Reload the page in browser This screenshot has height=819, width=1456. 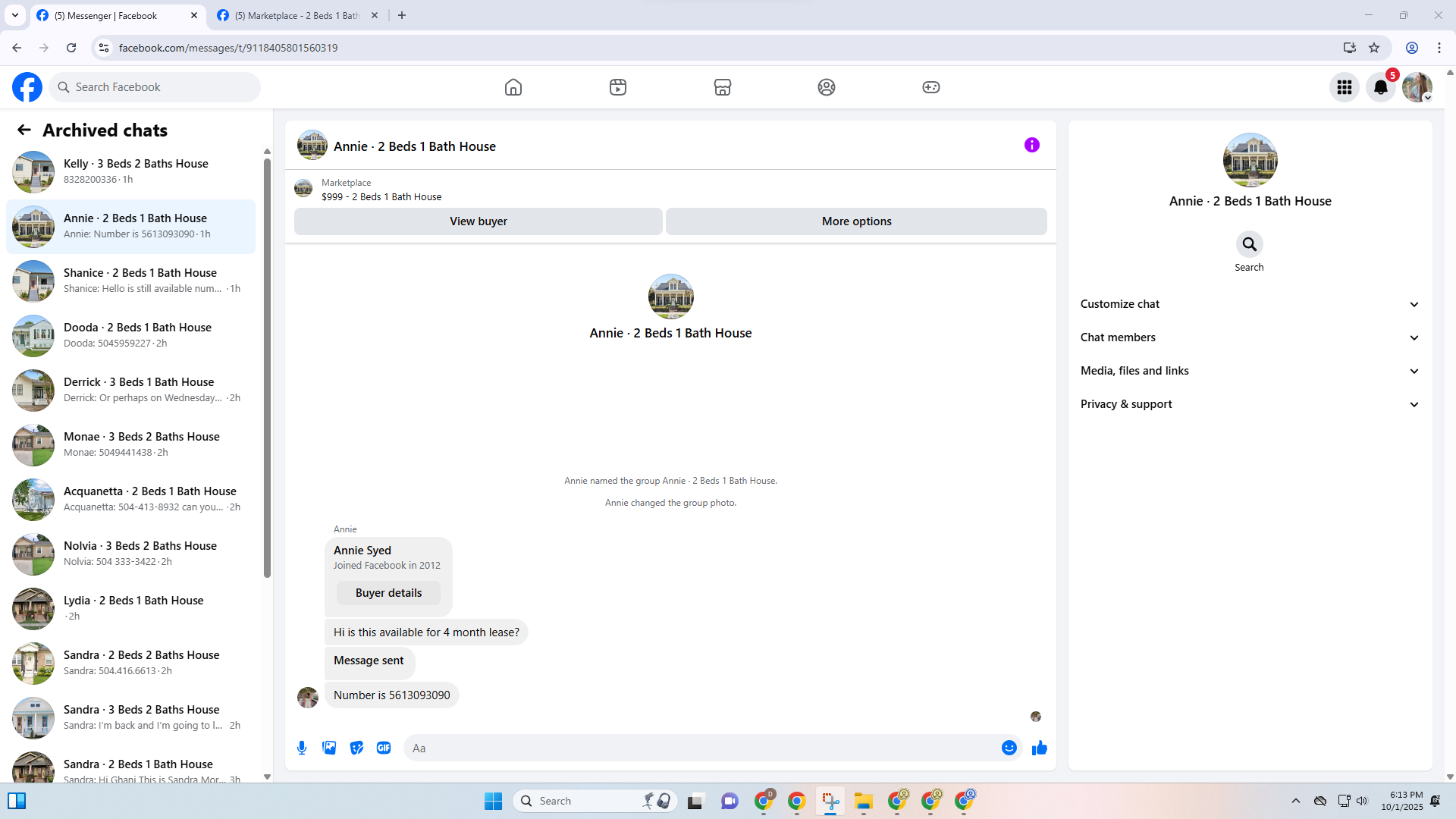pyautogui.click(x=71, y=48)
